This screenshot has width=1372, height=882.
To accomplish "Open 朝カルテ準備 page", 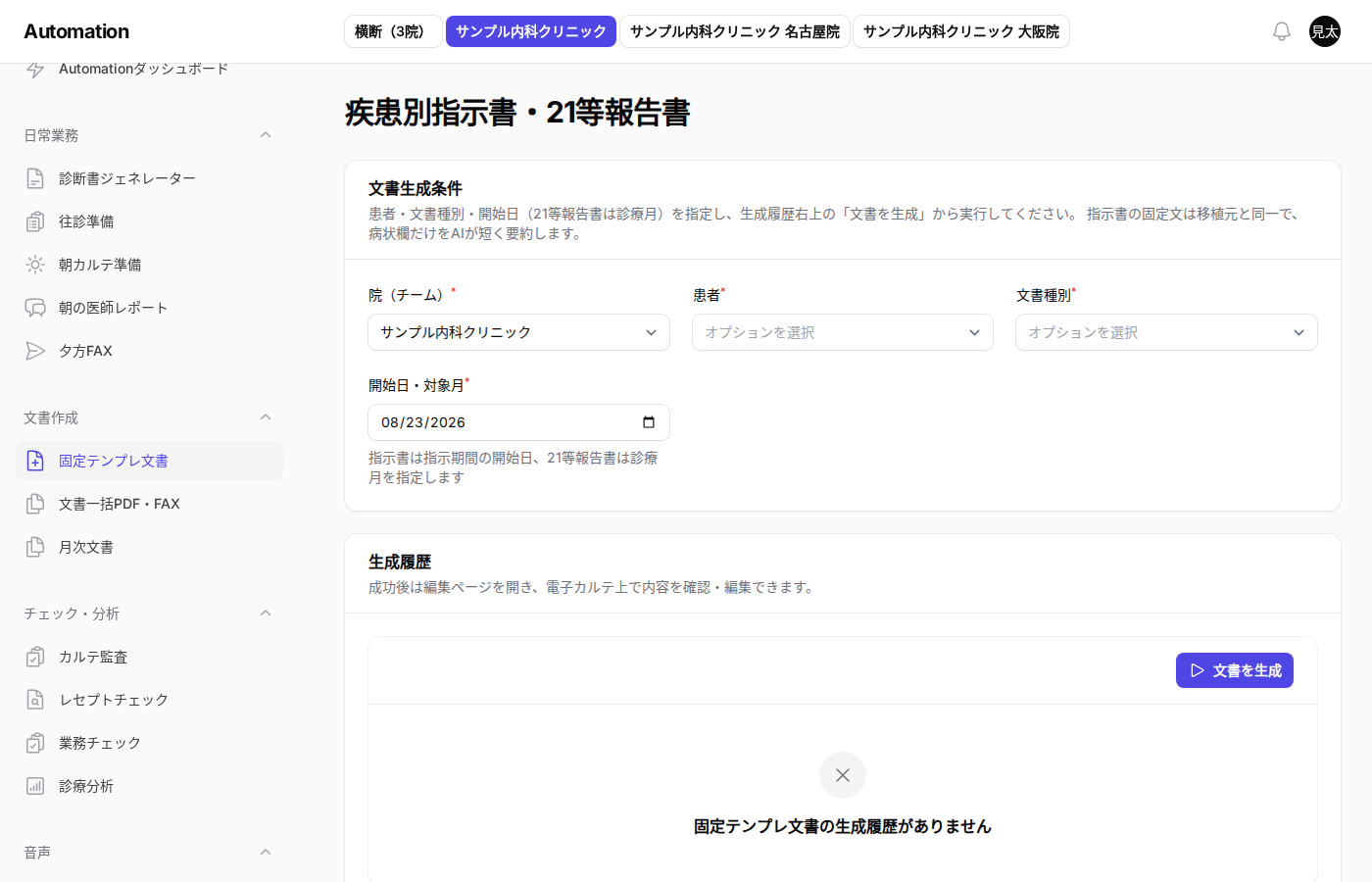I will 149,265.
